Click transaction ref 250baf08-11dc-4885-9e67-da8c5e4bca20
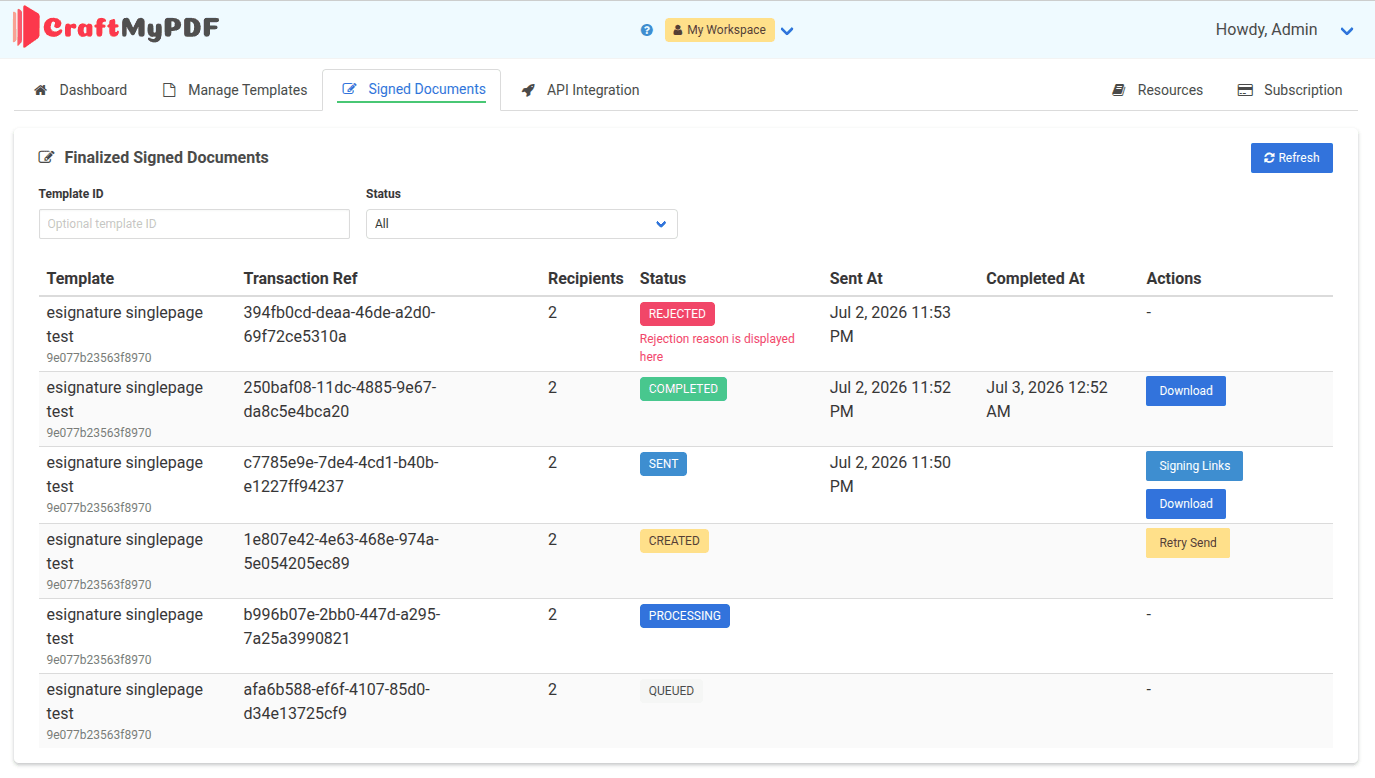 pyautogui.click(x=340, y=399)
